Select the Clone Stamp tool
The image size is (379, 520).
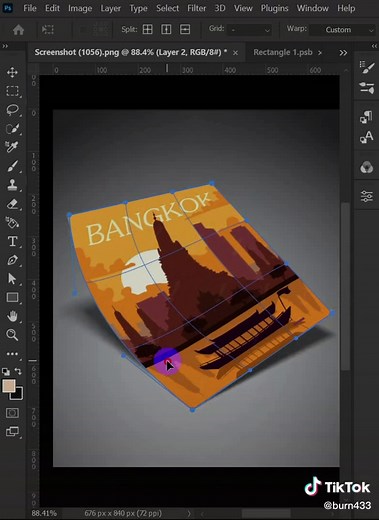(x=12, y=184)
